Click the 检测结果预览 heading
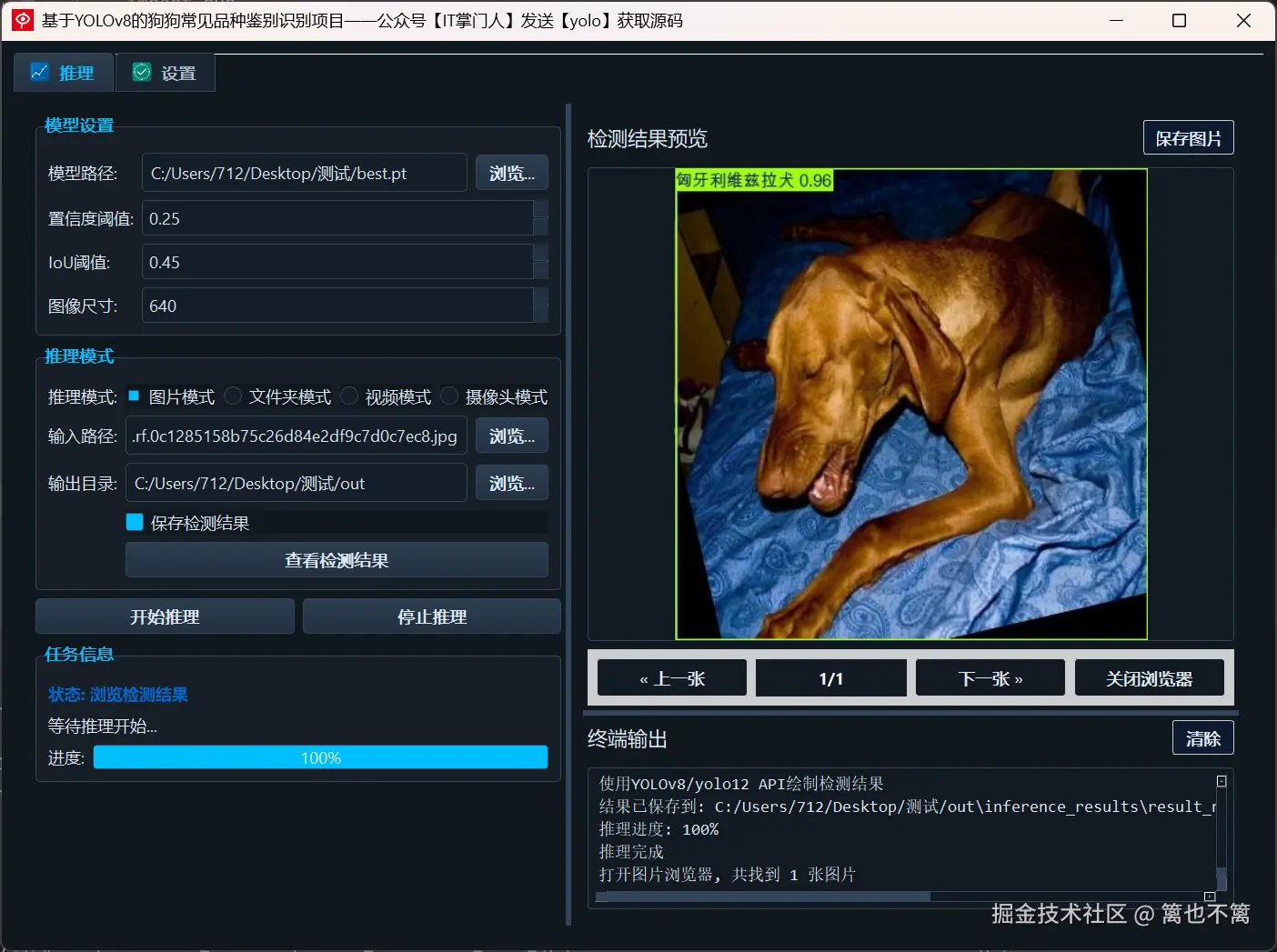Screen dimensions: 1277x952 [x=648, y=138]
